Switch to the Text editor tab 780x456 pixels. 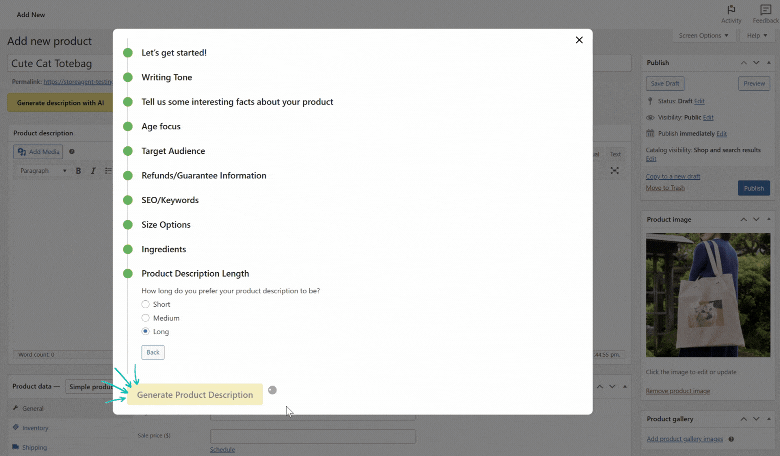[x=615, y=154]
